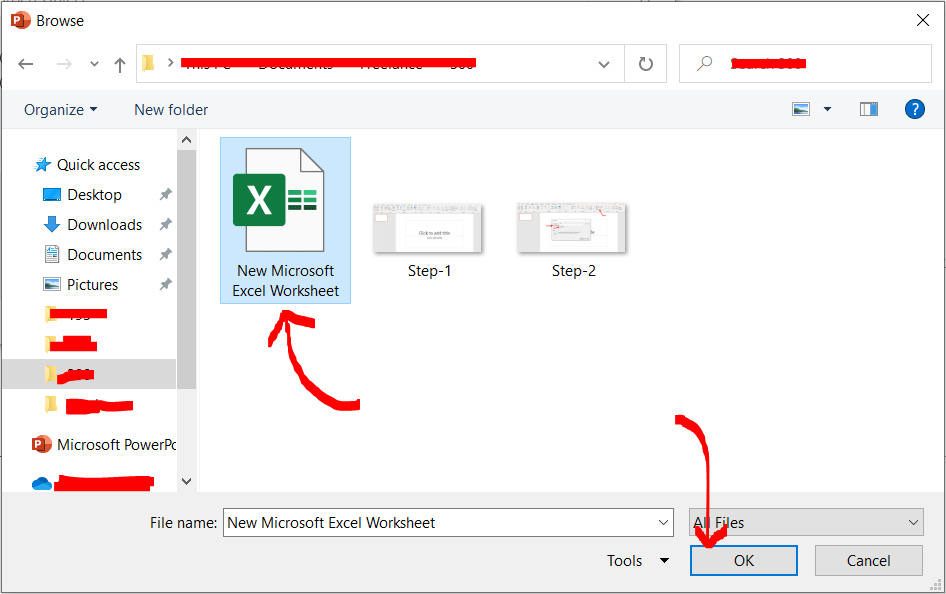Screen dimensions: 946x594
Task: Select the Step-1 thumbnail
Action: tap(428, 228)
